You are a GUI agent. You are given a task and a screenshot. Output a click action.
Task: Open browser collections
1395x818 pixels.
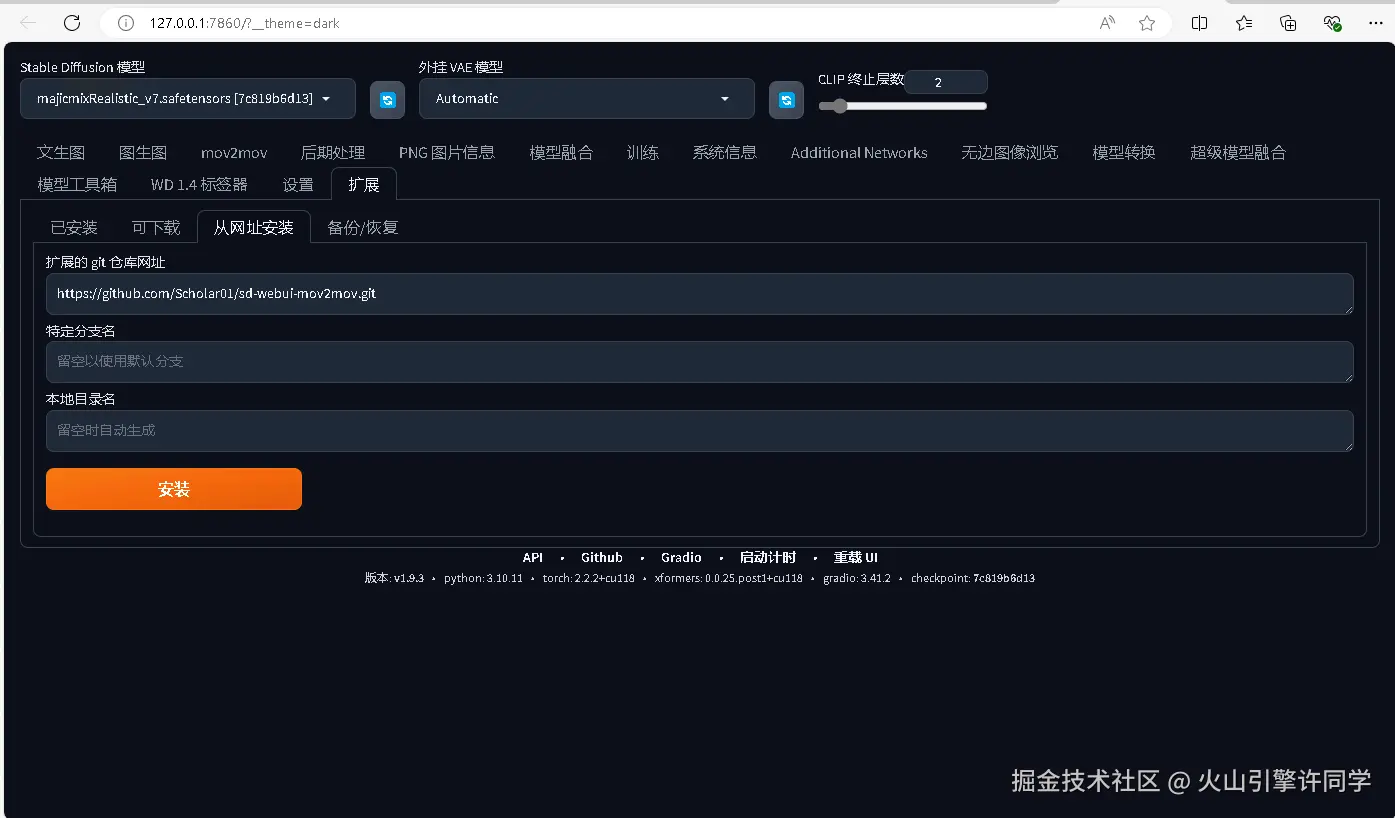(1288, 23)
